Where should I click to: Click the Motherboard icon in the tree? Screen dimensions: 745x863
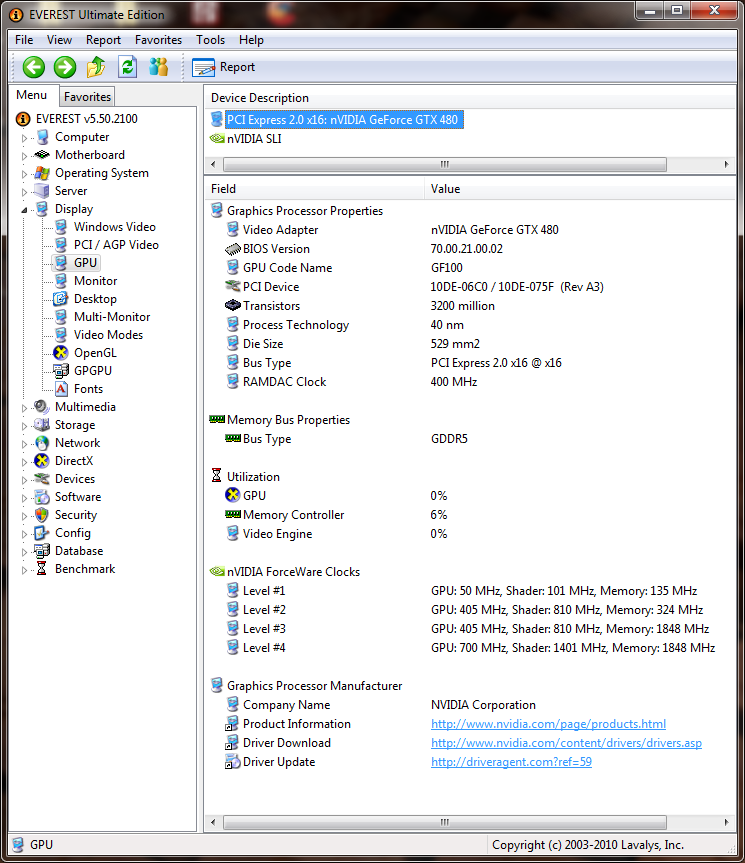(x=41, y=155)
